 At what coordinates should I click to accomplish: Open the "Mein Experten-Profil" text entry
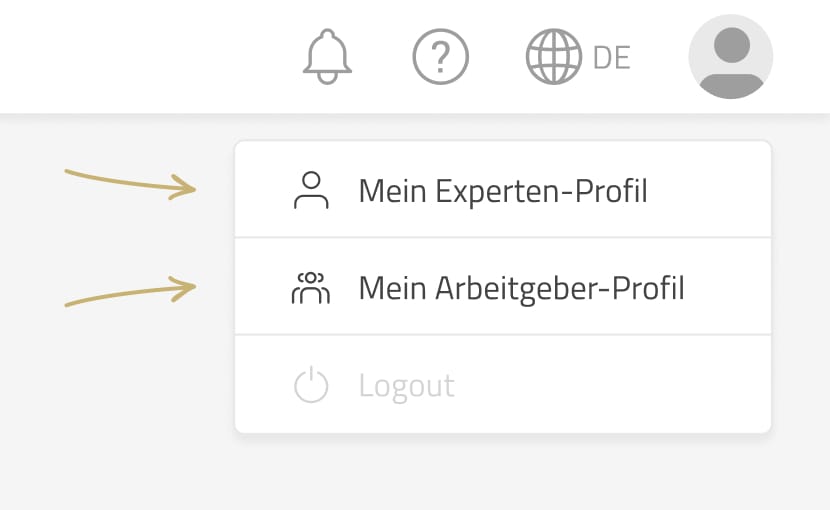[x=503, y=190]
